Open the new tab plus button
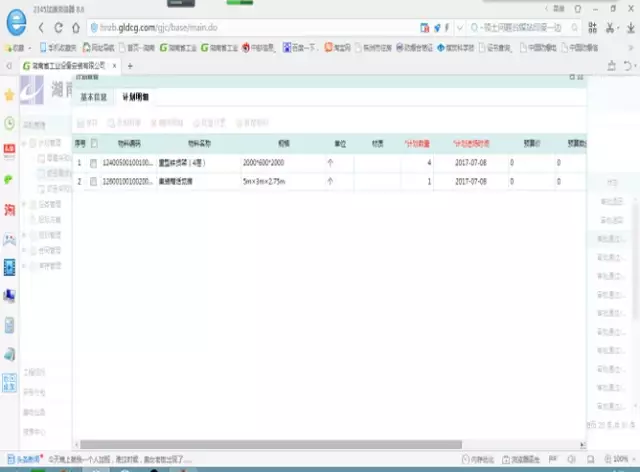Viewport: 640px width, 472px height. (x=130, y=65)
